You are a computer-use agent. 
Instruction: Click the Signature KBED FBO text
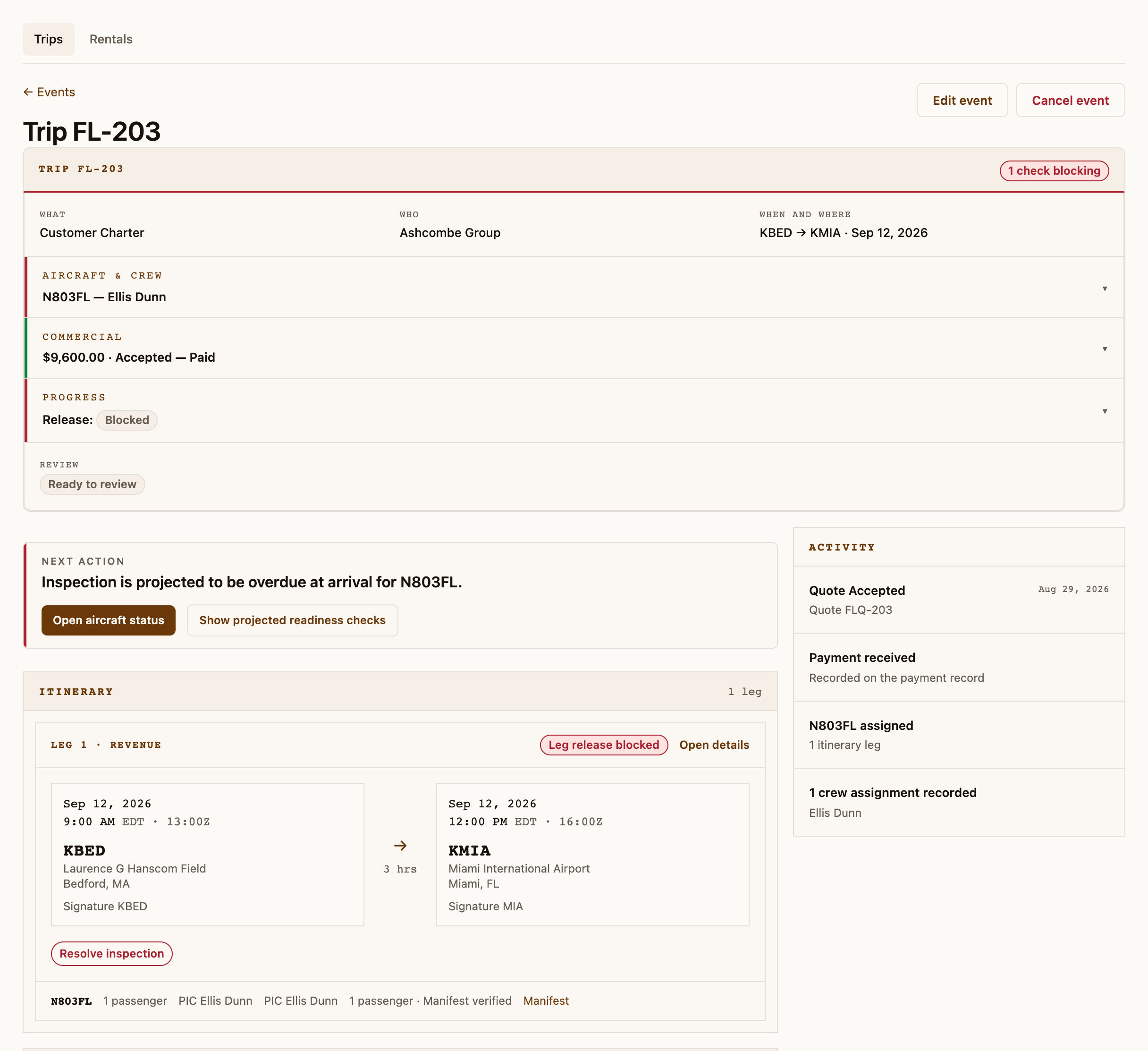[x=105, y=907]
